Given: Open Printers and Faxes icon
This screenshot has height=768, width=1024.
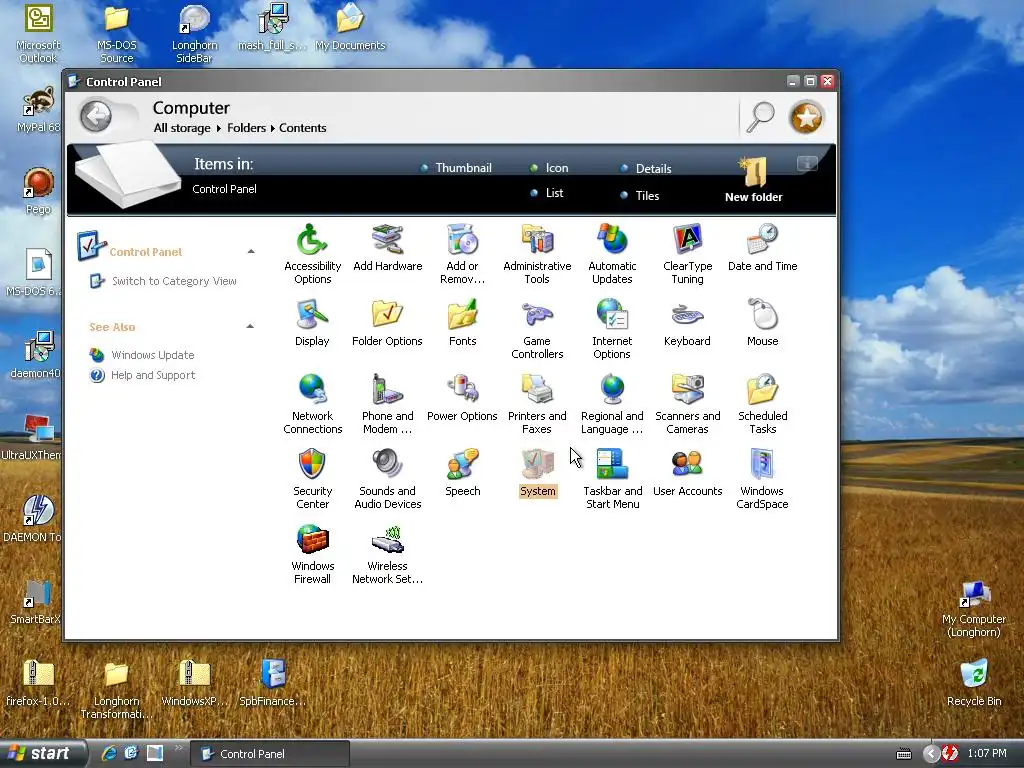Looking at the screenshot, I should click(x=537, y=404).
